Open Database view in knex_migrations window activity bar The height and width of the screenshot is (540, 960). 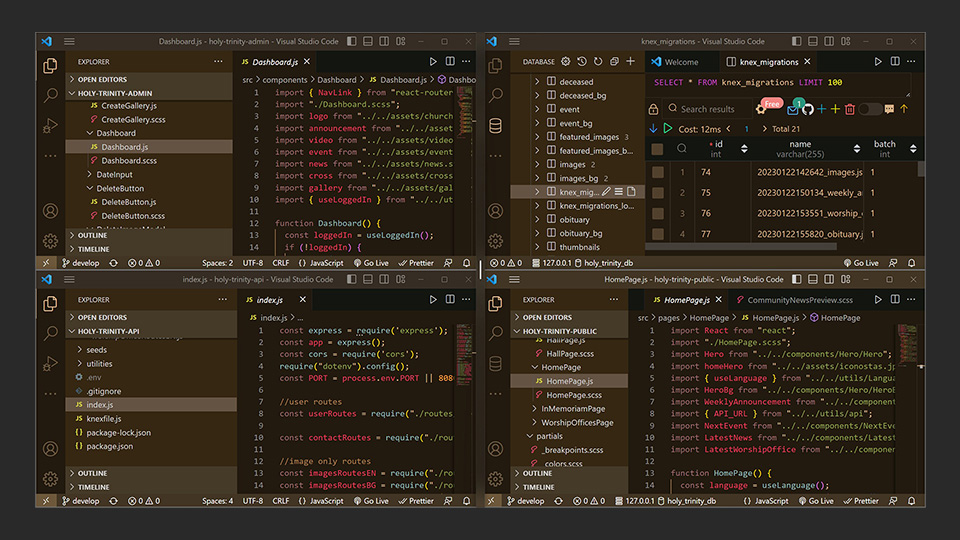pyautogui.click(x=495, y=126)
